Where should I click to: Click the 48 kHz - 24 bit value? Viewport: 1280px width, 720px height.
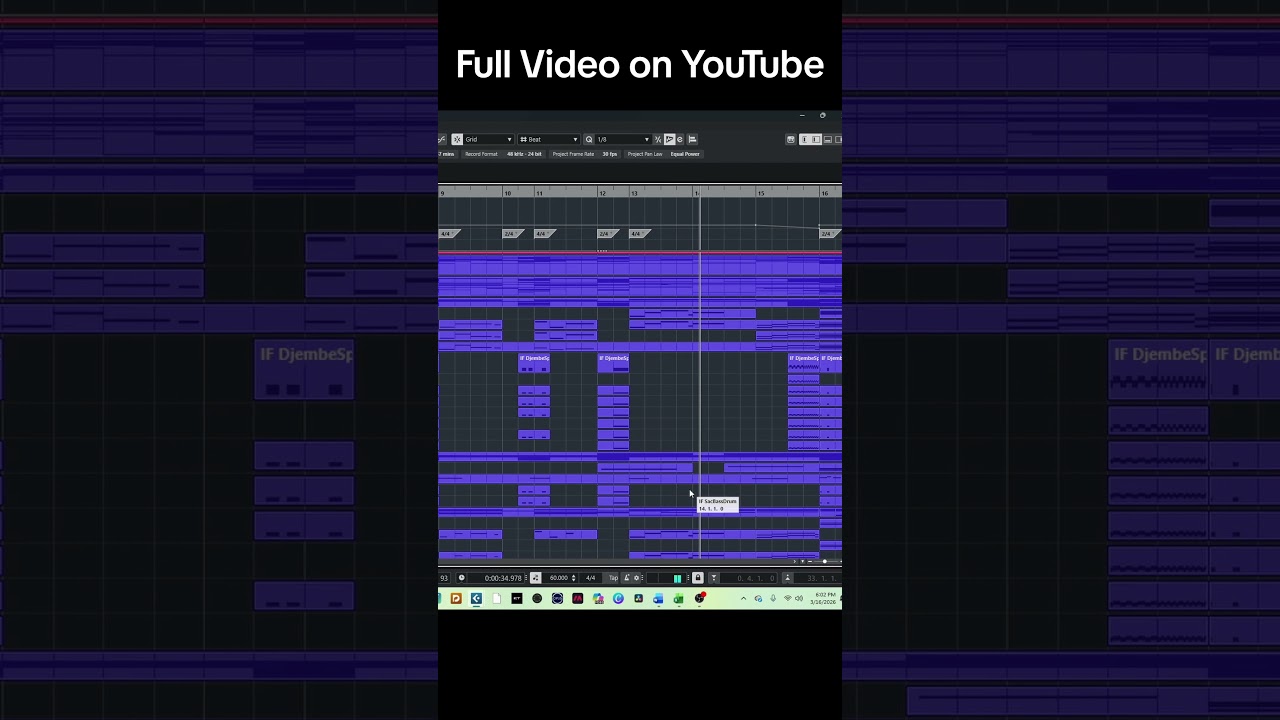(524, 154)
